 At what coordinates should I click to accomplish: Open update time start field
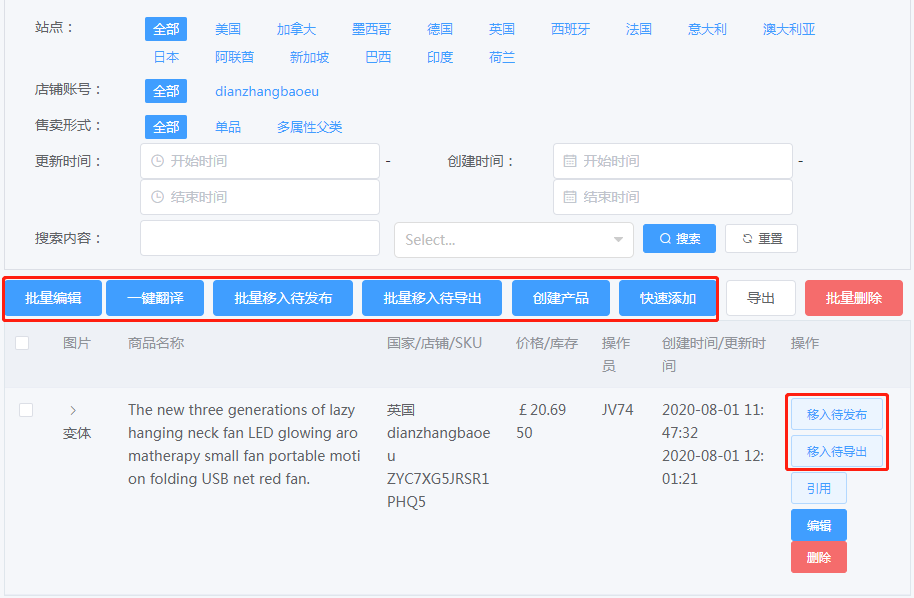(x=260, y=161)
